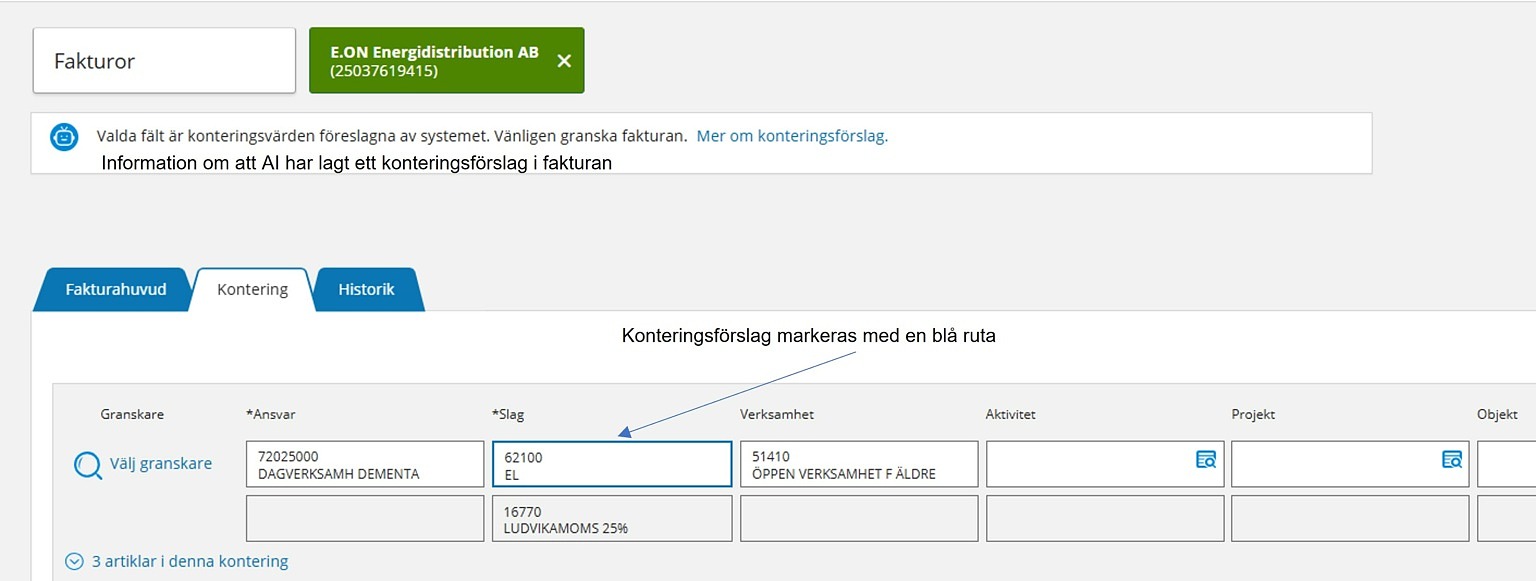Click the empty second-row Ansvar field
Viewport: 1536px width, 581px height.
pyautogui.click(x=365, y=517)
